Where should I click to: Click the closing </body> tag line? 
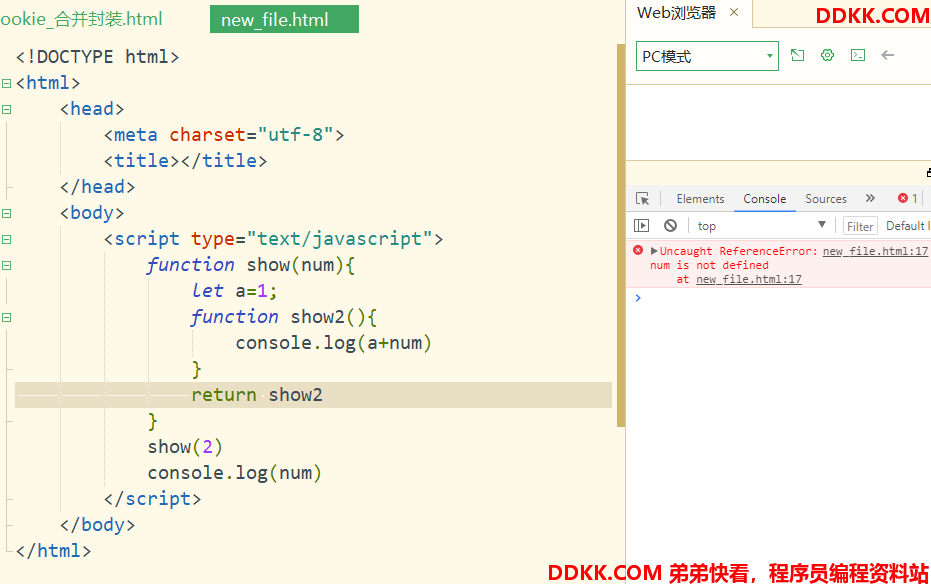(x=97, y=525)
